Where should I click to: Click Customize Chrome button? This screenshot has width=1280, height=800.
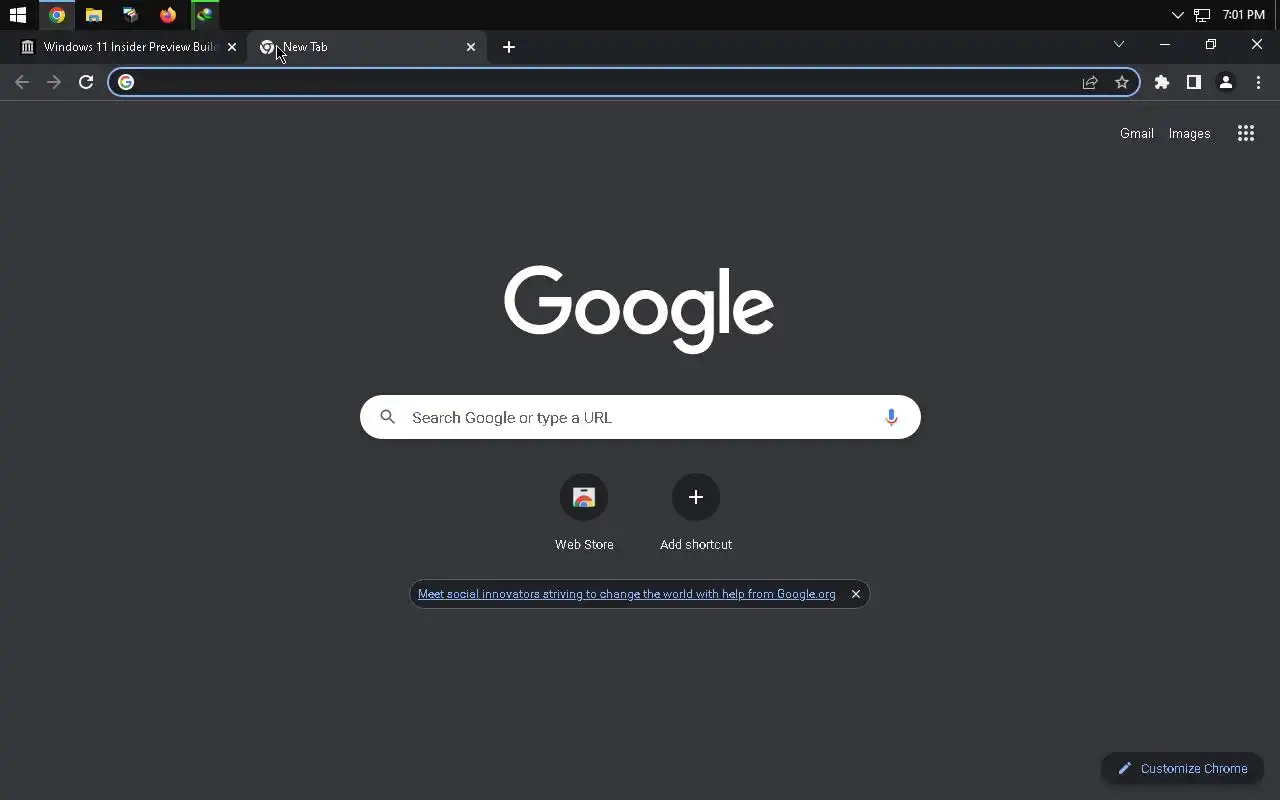coord(1183,768)
